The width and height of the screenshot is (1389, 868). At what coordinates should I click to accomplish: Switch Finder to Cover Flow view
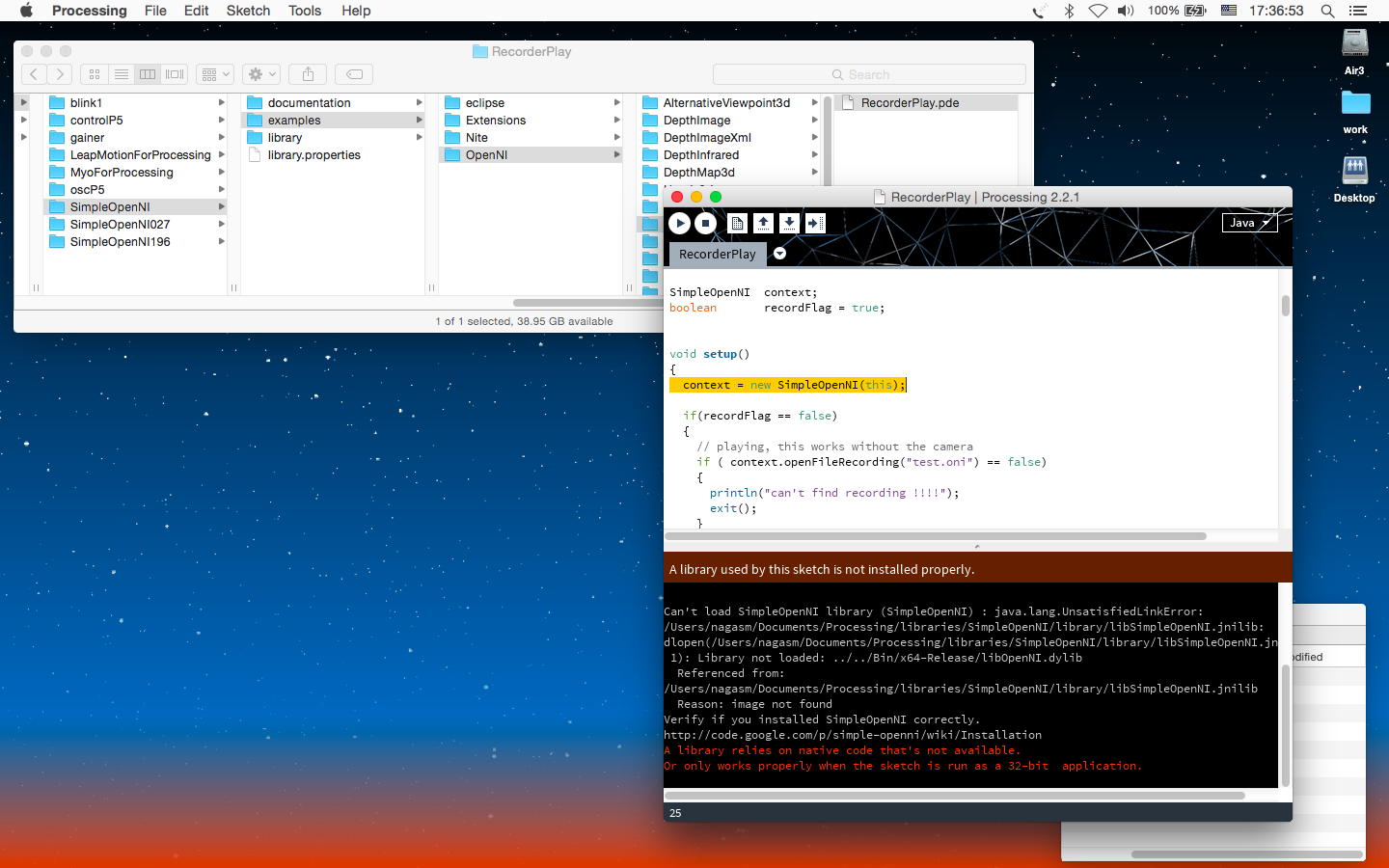pos(175,74)
